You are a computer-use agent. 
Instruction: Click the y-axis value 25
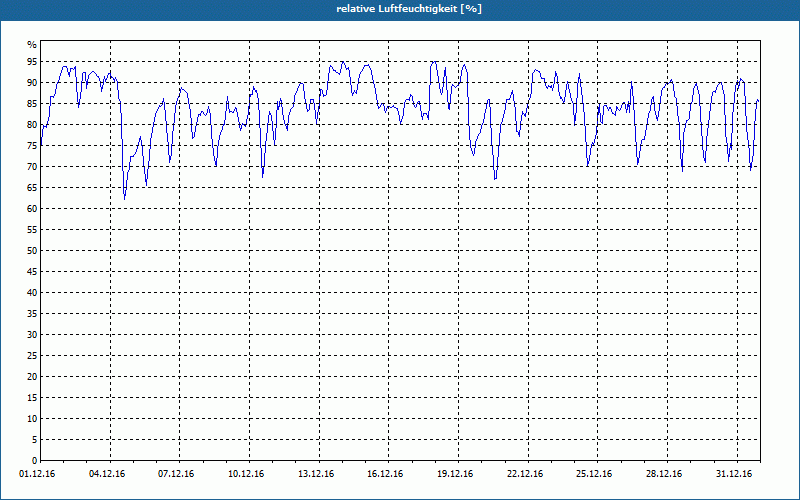pos(32,356)
